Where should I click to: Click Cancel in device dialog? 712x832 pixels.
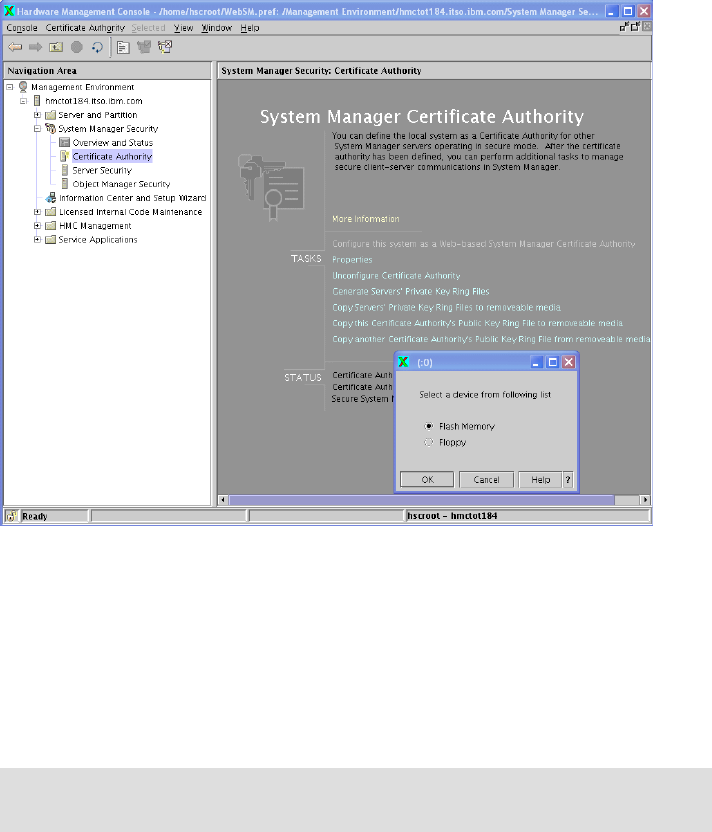(x=486, y=480)
